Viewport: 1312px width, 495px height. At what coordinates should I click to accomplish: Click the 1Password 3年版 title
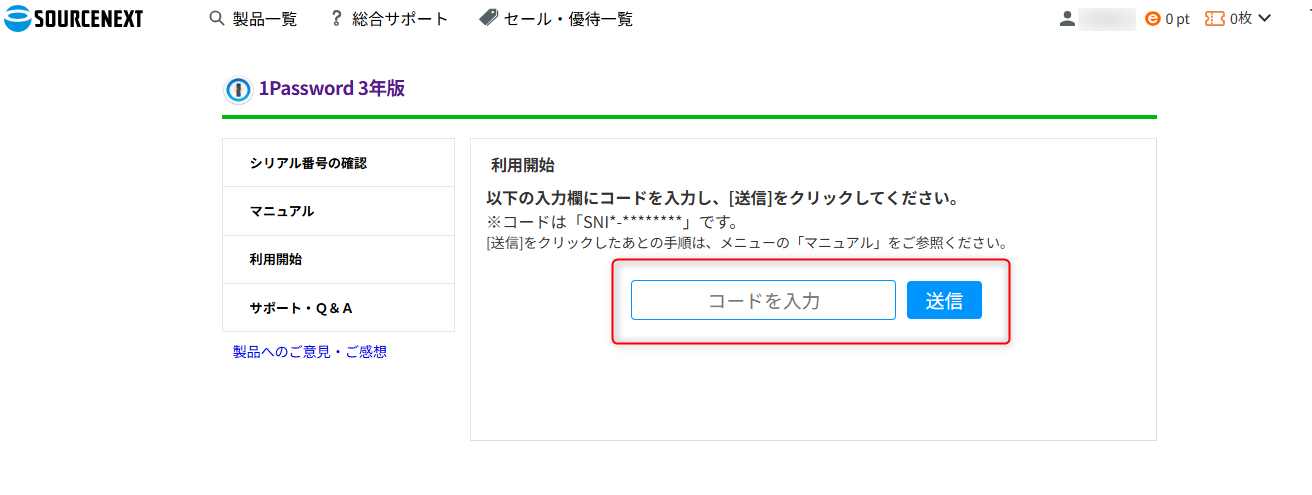click(x=332, y=88)
